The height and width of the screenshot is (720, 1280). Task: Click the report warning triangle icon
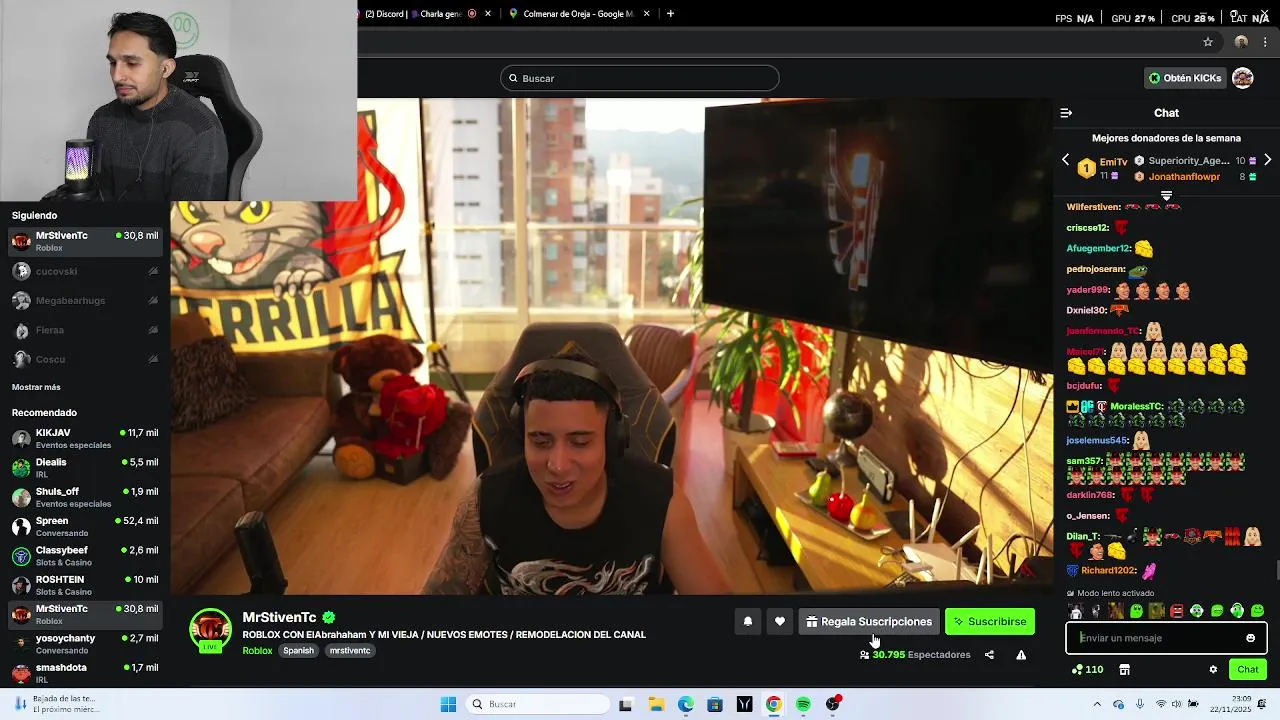(1021, 655)
